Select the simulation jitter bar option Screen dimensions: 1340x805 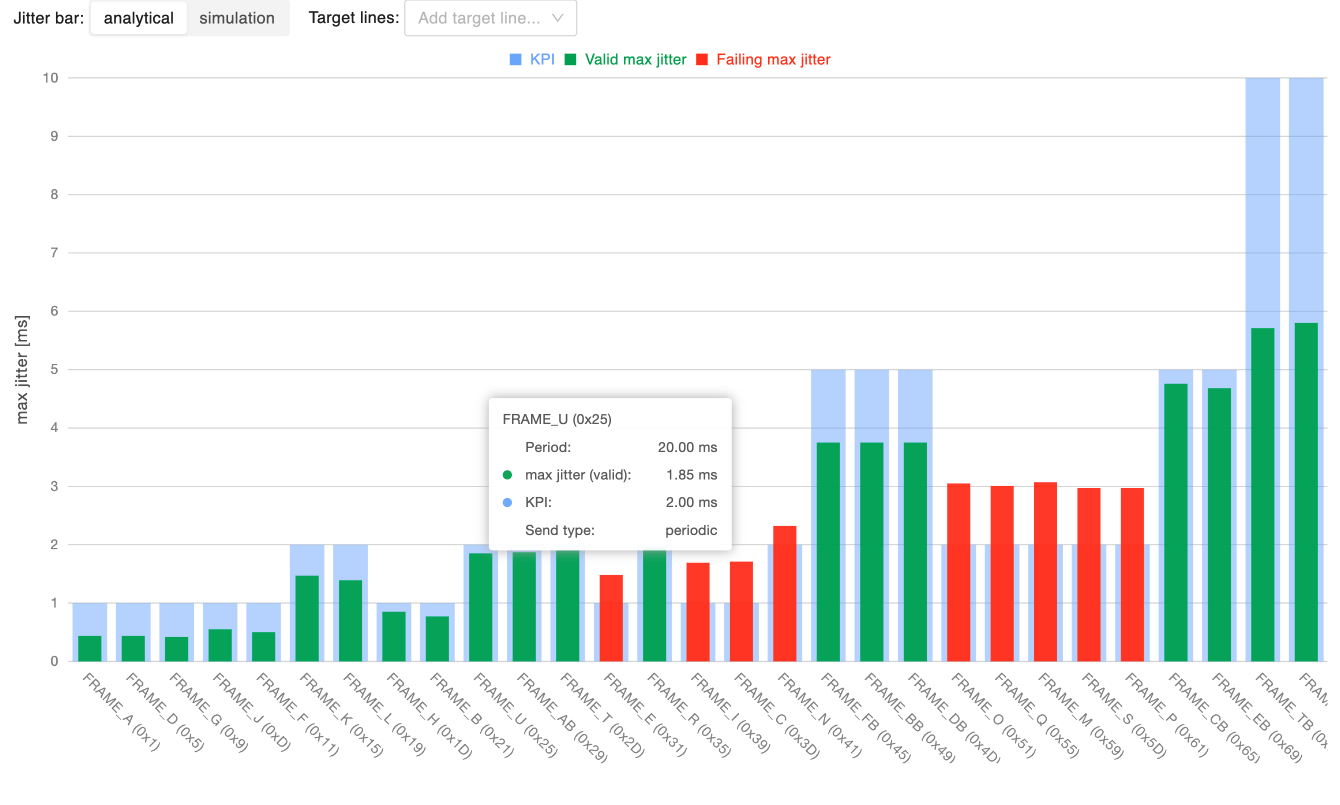tap(237, 18)
